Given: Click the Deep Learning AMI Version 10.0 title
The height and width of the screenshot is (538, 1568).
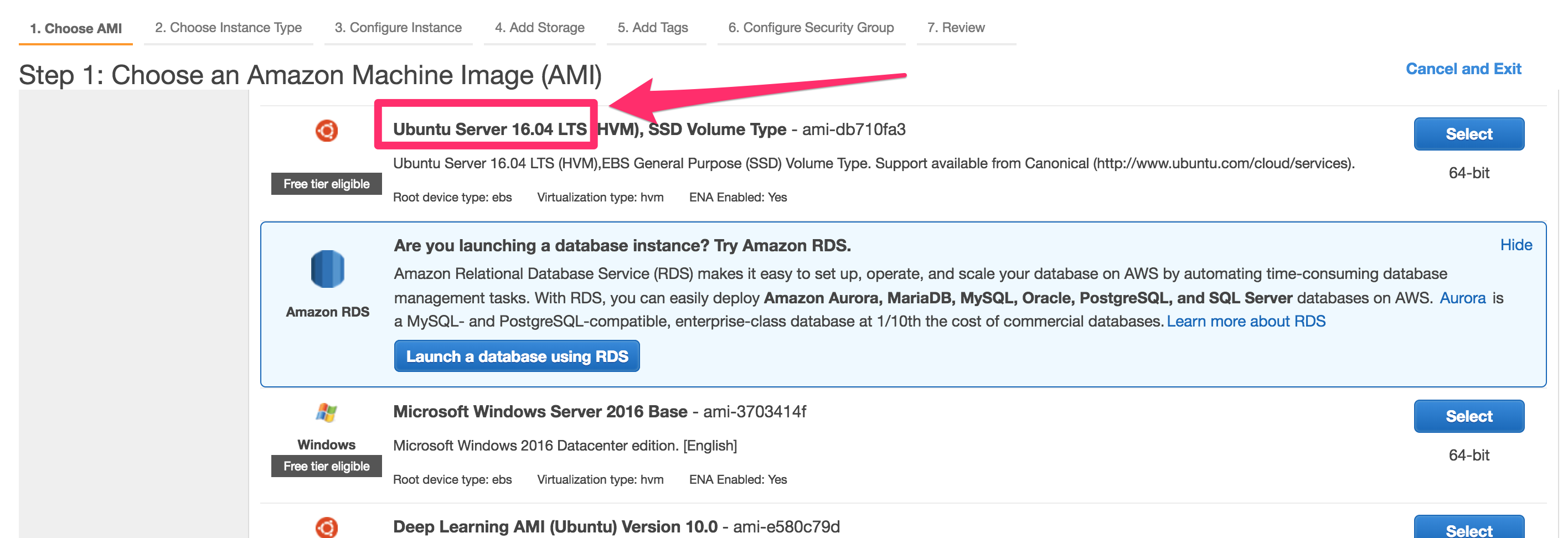Looking at the screenshot, I should (555, 526).
